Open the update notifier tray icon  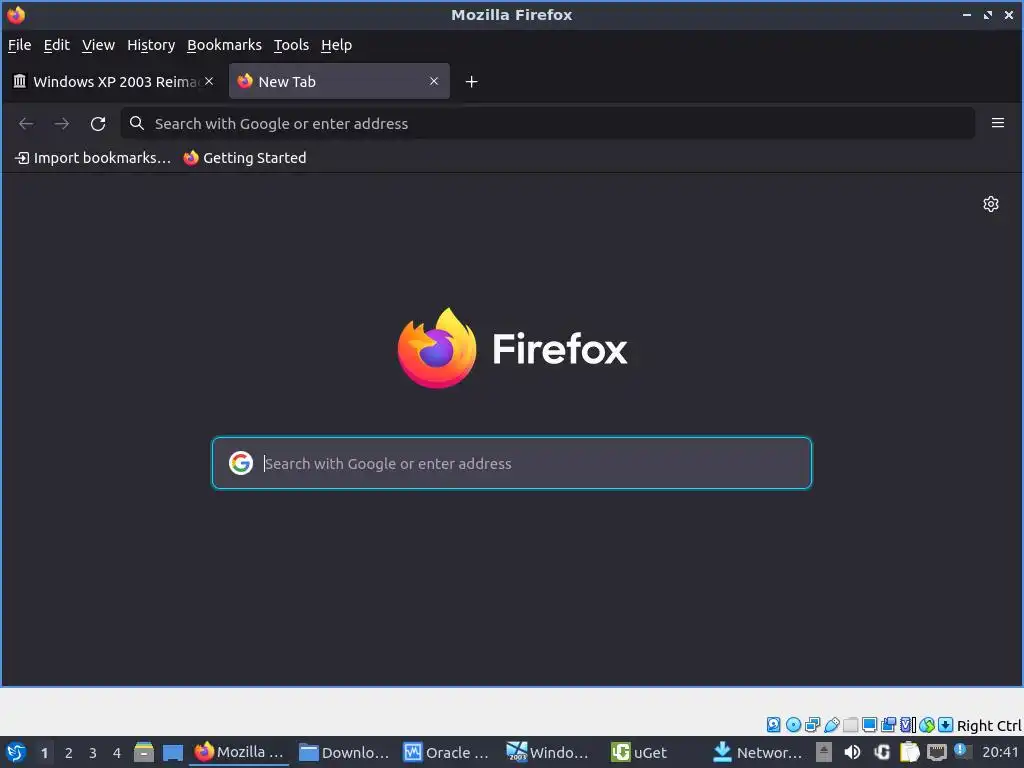[961, 751]
